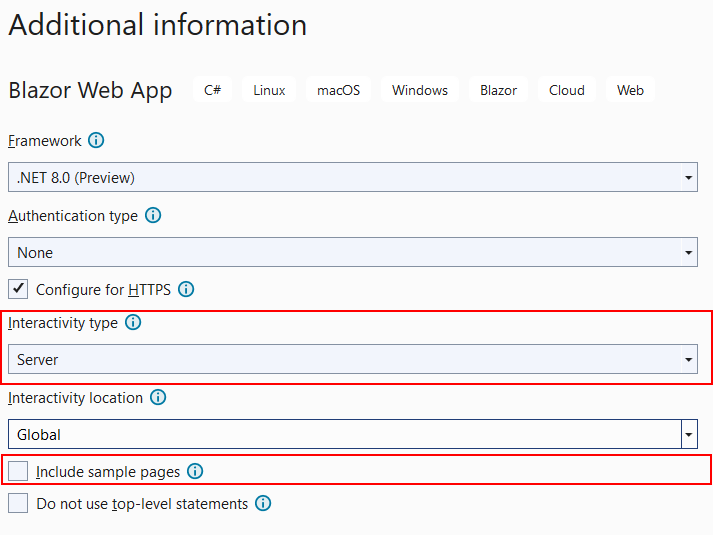Enable Include sample pages checkbox

pos(18,471)
